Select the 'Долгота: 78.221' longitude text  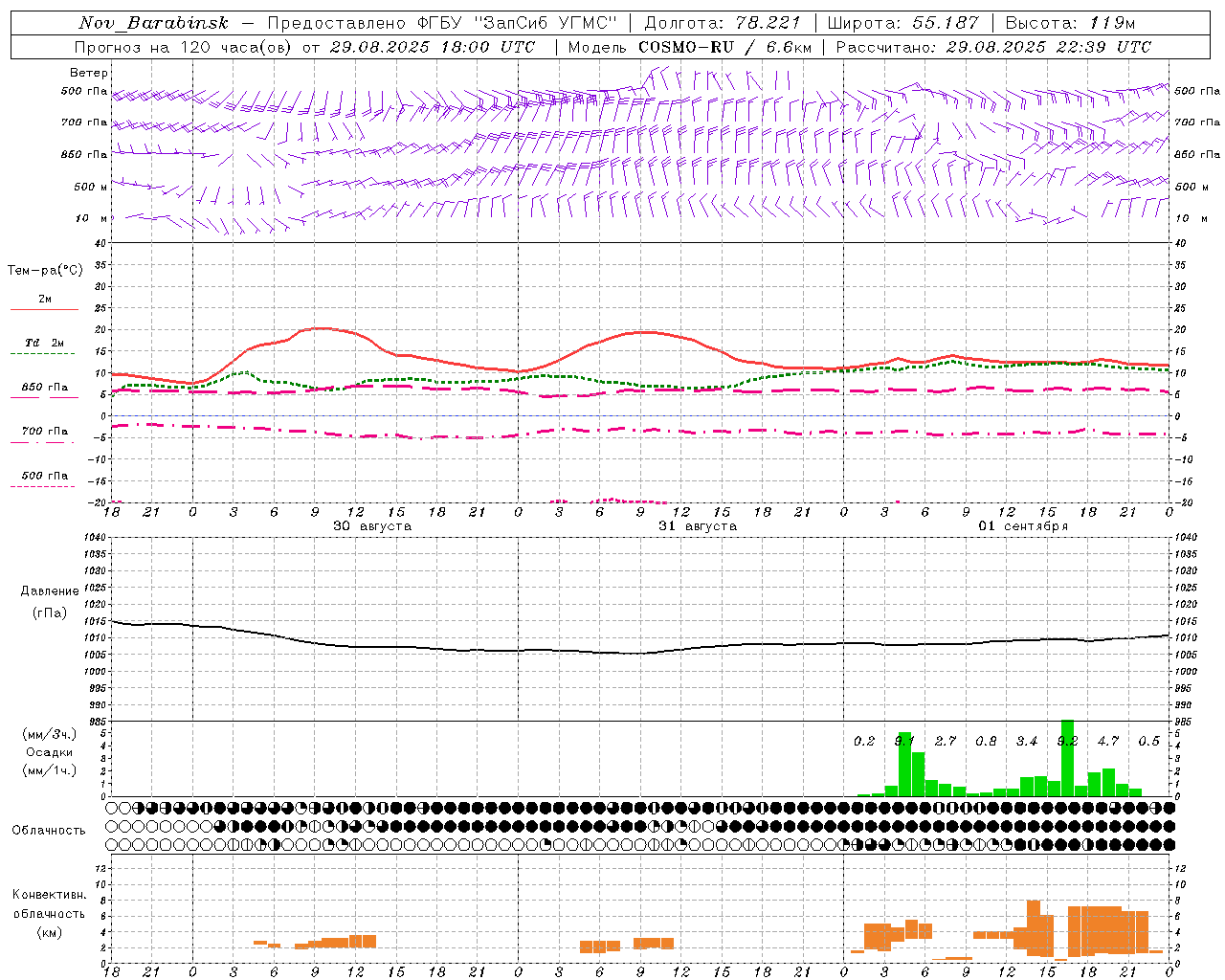(x=723, y=23)
